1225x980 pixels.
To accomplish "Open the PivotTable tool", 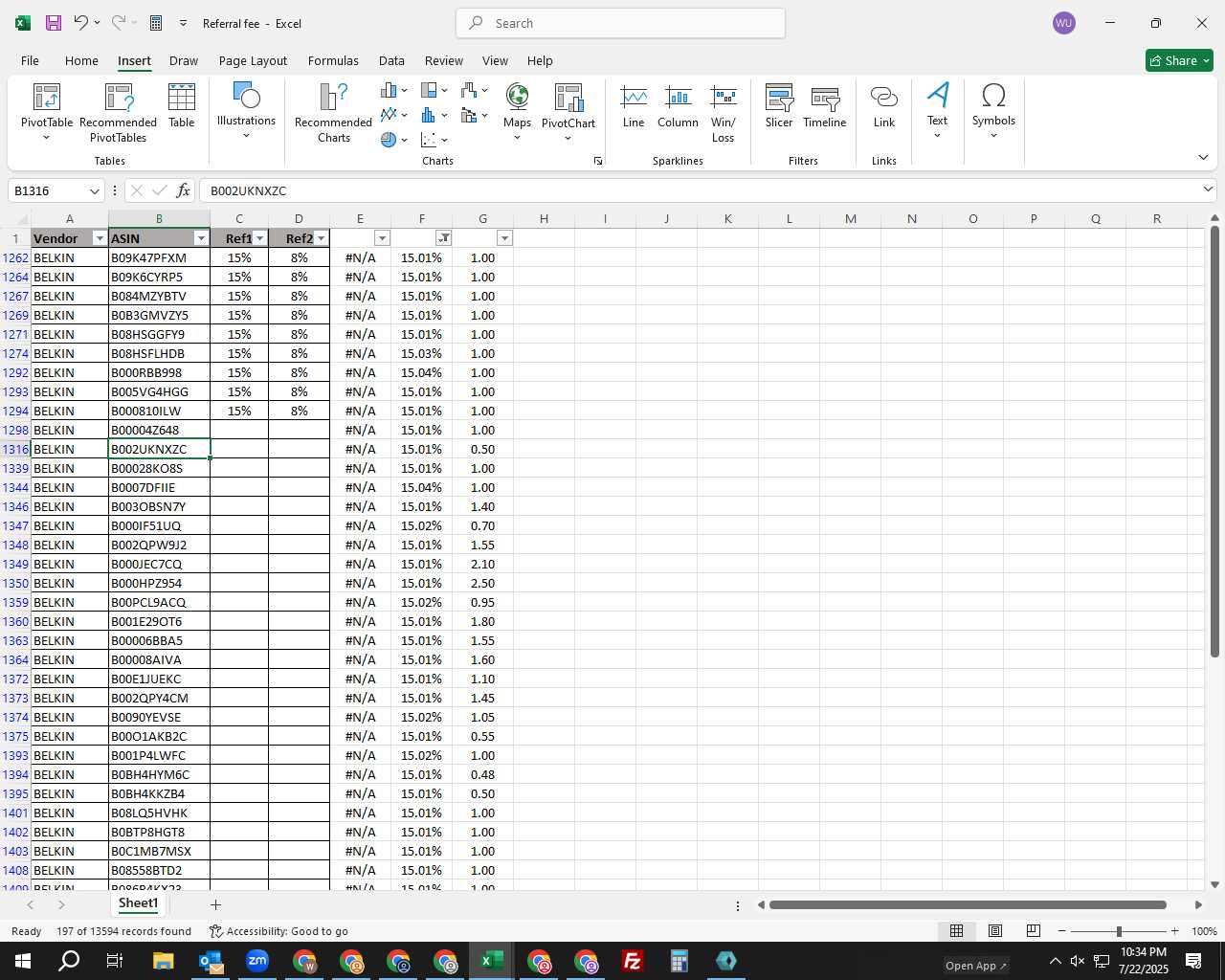I will (47, 113).
